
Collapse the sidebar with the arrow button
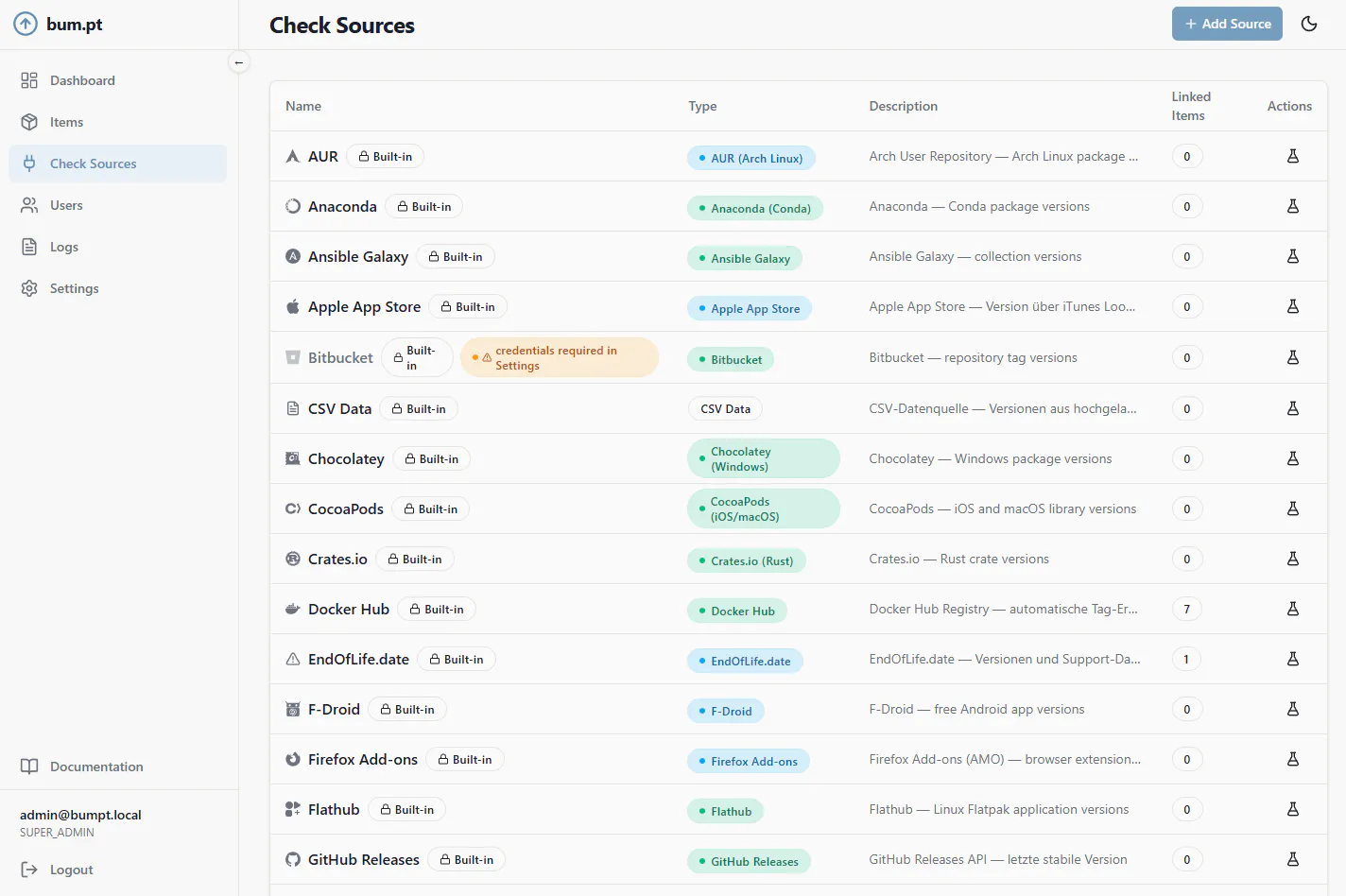(239, 62)
